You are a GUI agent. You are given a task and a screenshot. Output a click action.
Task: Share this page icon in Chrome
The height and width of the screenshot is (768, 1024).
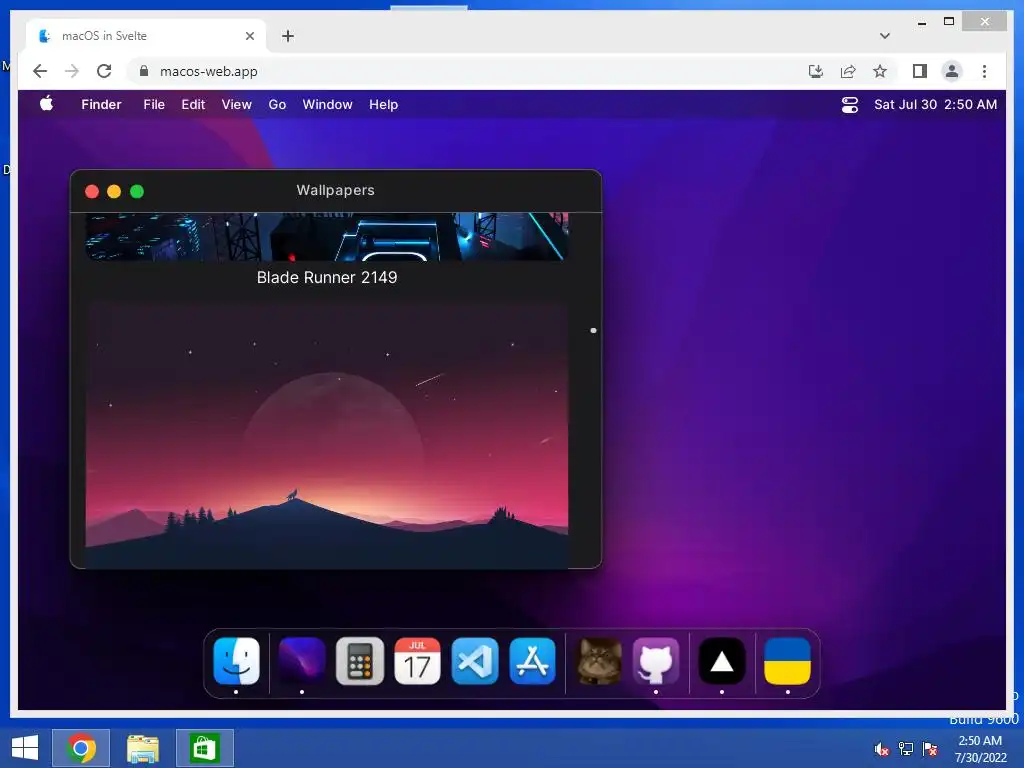(x=848, y=71)
